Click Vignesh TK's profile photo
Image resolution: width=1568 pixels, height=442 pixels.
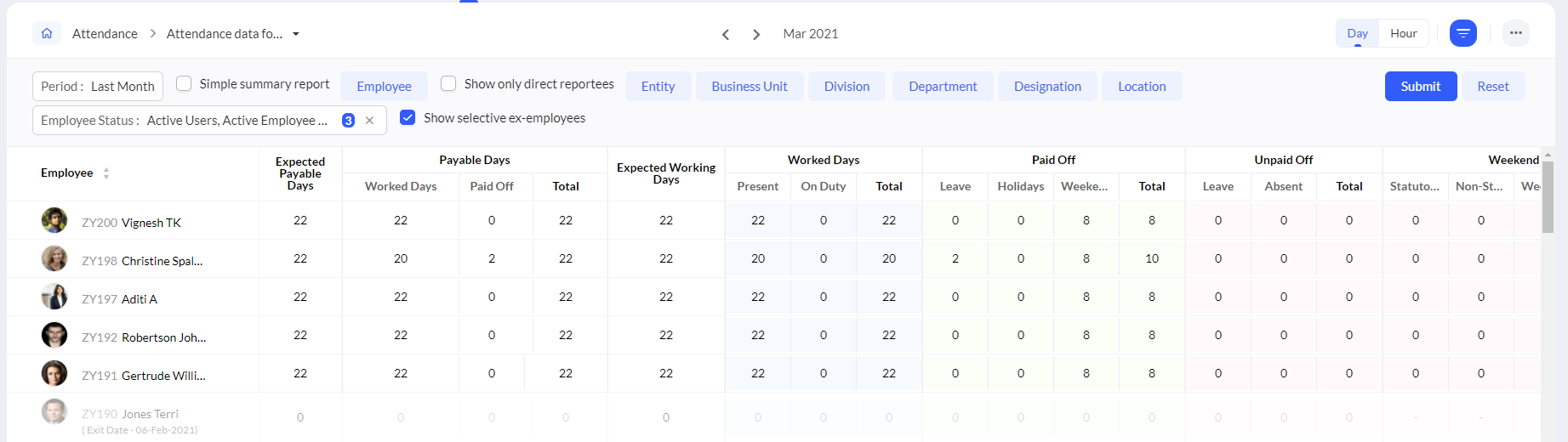coord(54,220)
